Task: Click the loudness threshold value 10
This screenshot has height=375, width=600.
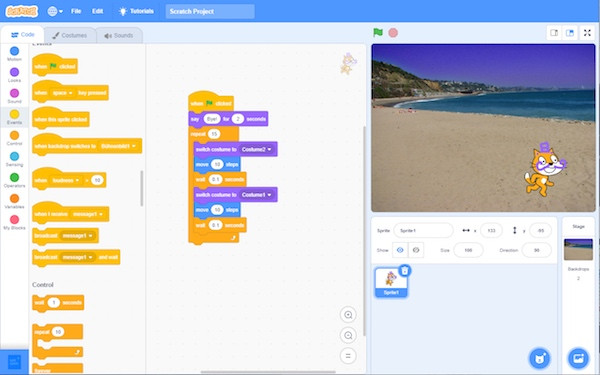Action: [x=97, y=180]
